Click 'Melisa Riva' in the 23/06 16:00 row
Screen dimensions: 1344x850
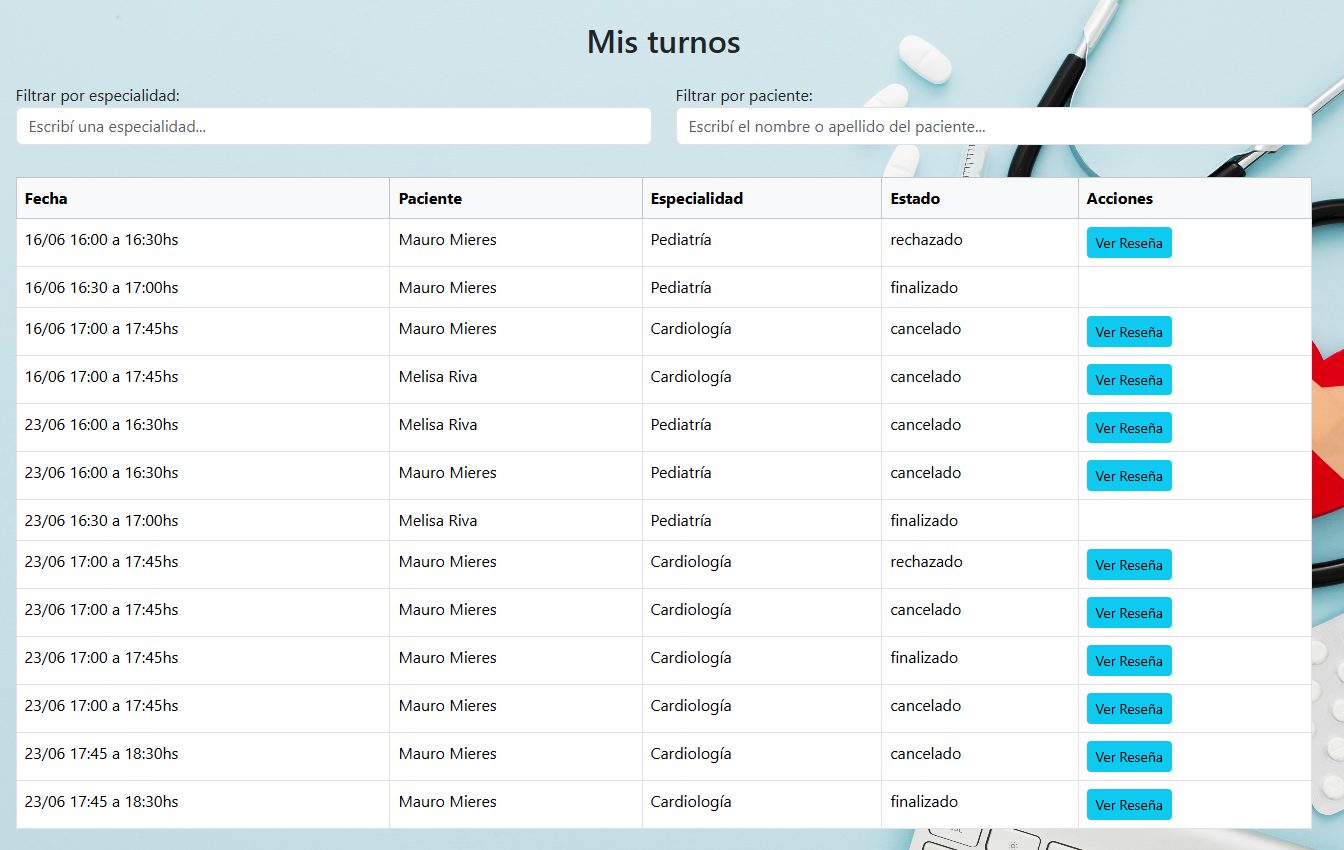pos(438,425)
